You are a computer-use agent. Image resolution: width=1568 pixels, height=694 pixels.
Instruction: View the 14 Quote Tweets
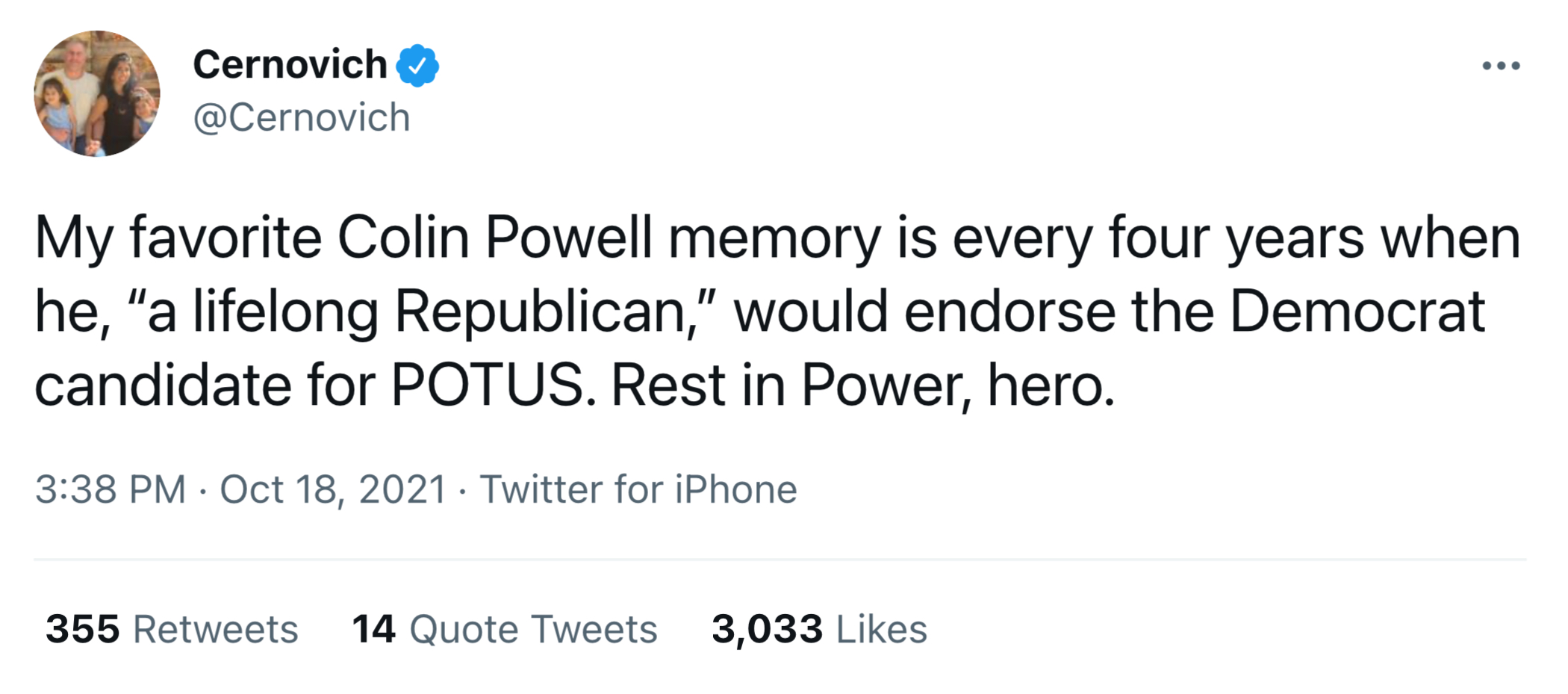pyautogui.click(x=505, y=629)
